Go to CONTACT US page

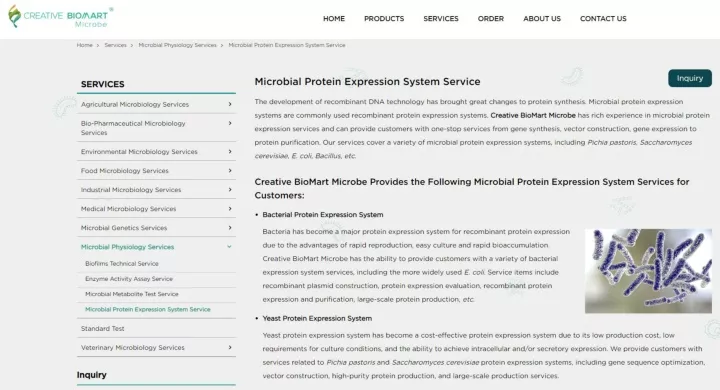[603, 19]
